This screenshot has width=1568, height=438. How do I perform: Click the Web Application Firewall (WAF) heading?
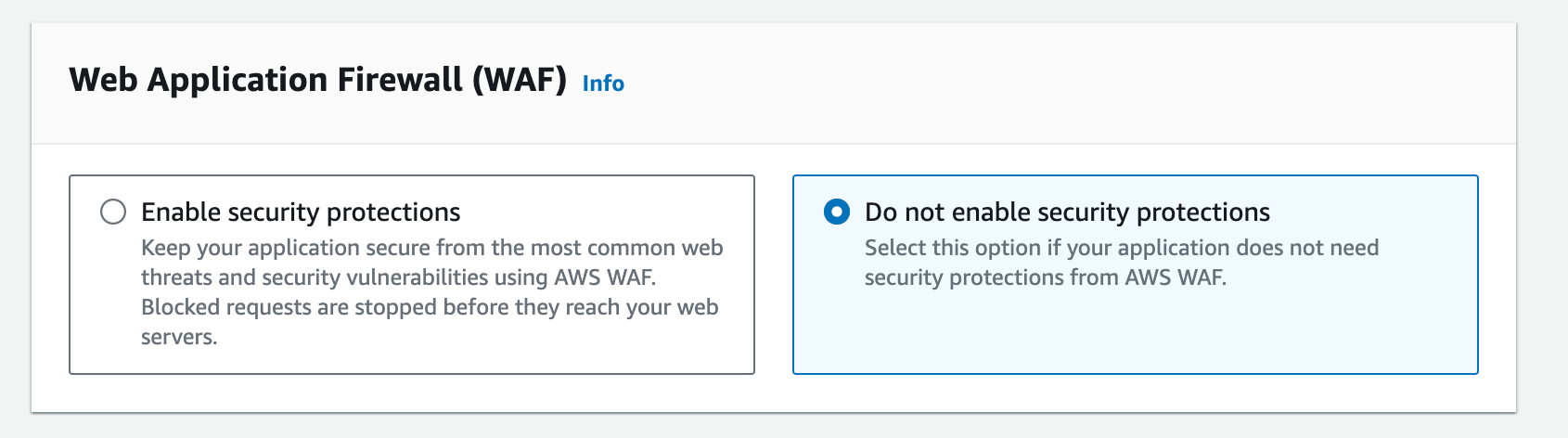(317, 80)
